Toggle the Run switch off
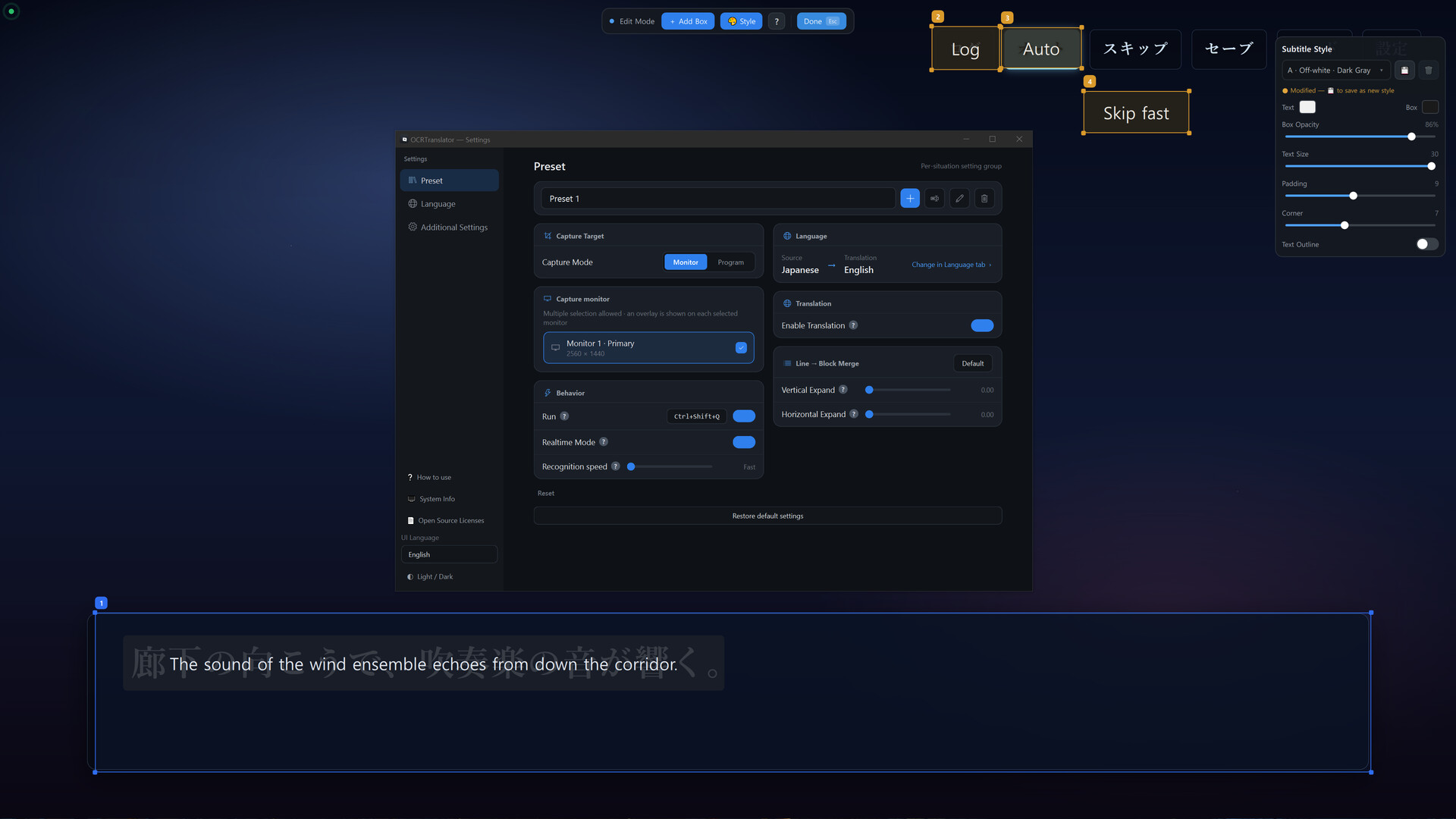The image size is (1456, 819). click(744, 416)
